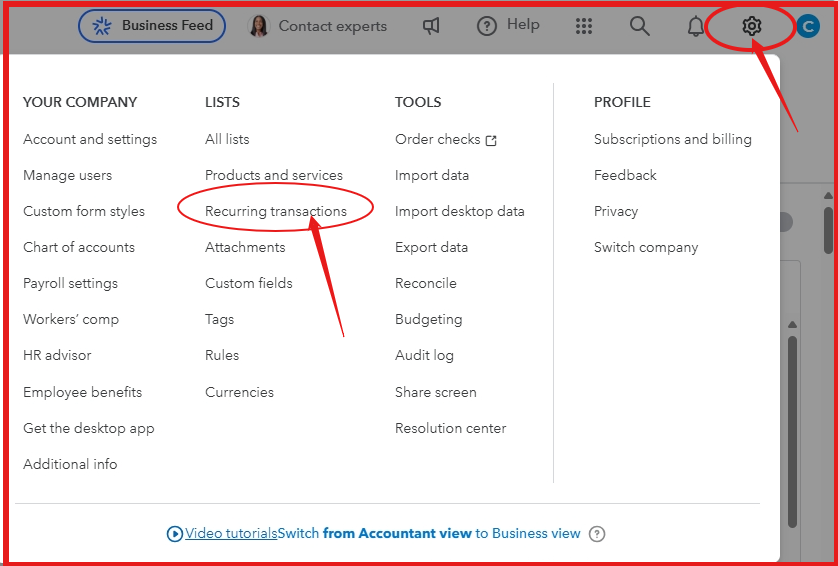Open Chart of accounts
This screenshot has width=838, height=566.
pos(79,247)
